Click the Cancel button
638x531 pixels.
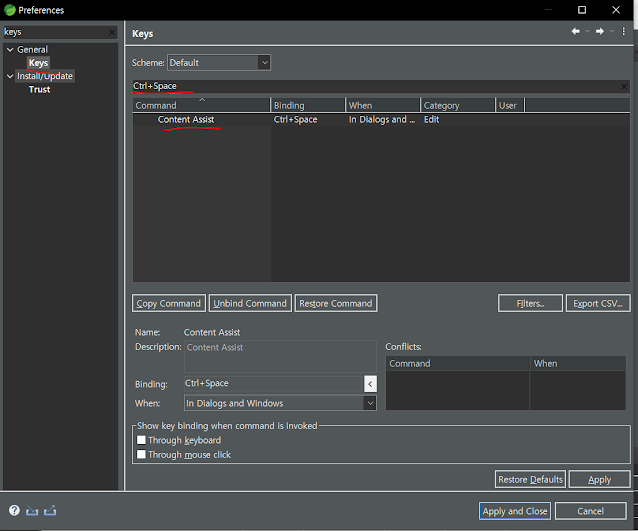590,511
